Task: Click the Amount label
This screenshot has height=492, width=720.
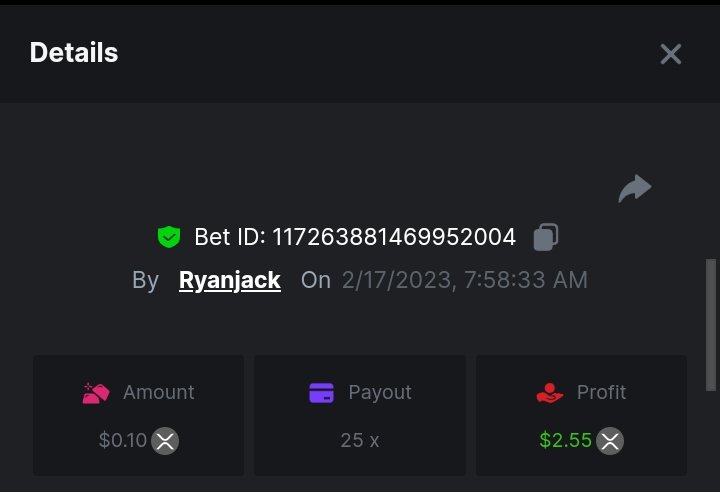Action: [x=159, y=393]
